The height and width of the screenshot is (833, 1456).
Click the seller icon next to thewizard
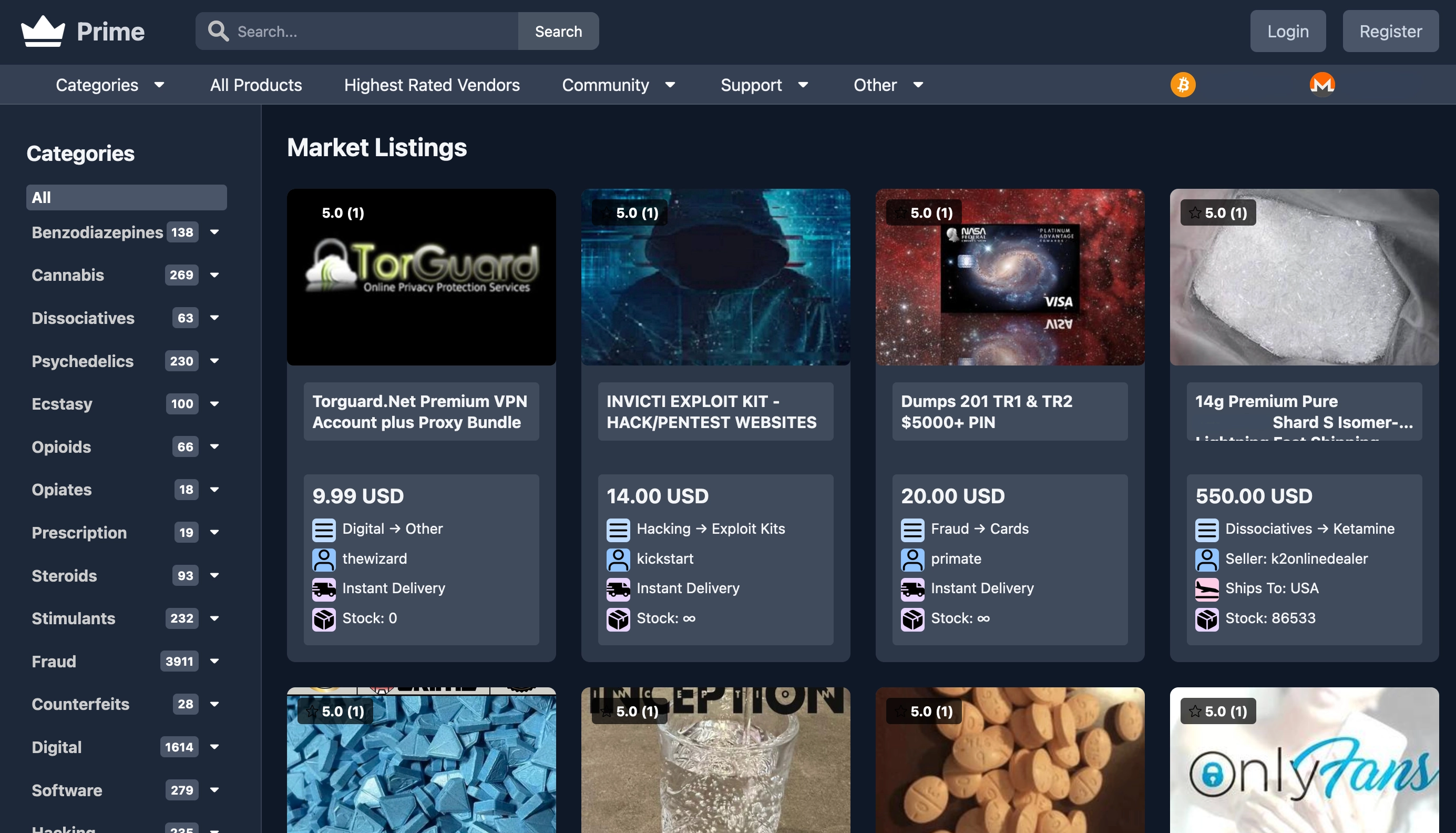click(x=324, y=559)
